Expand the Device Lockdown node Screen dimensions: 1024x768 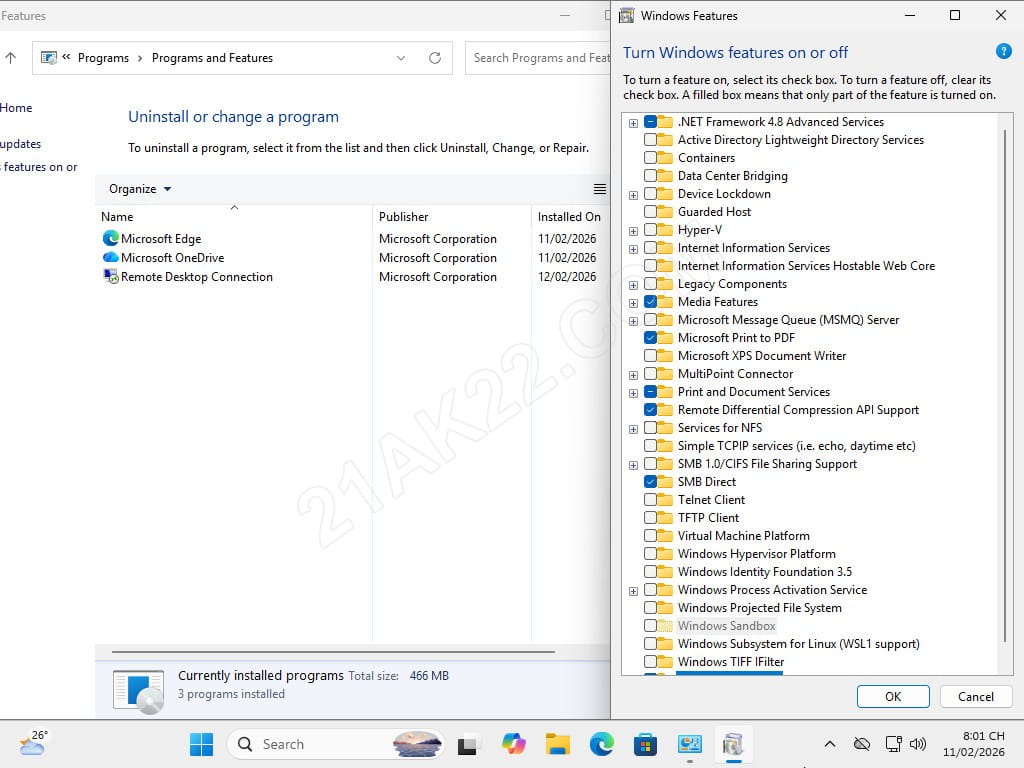(x=633, y=195)
